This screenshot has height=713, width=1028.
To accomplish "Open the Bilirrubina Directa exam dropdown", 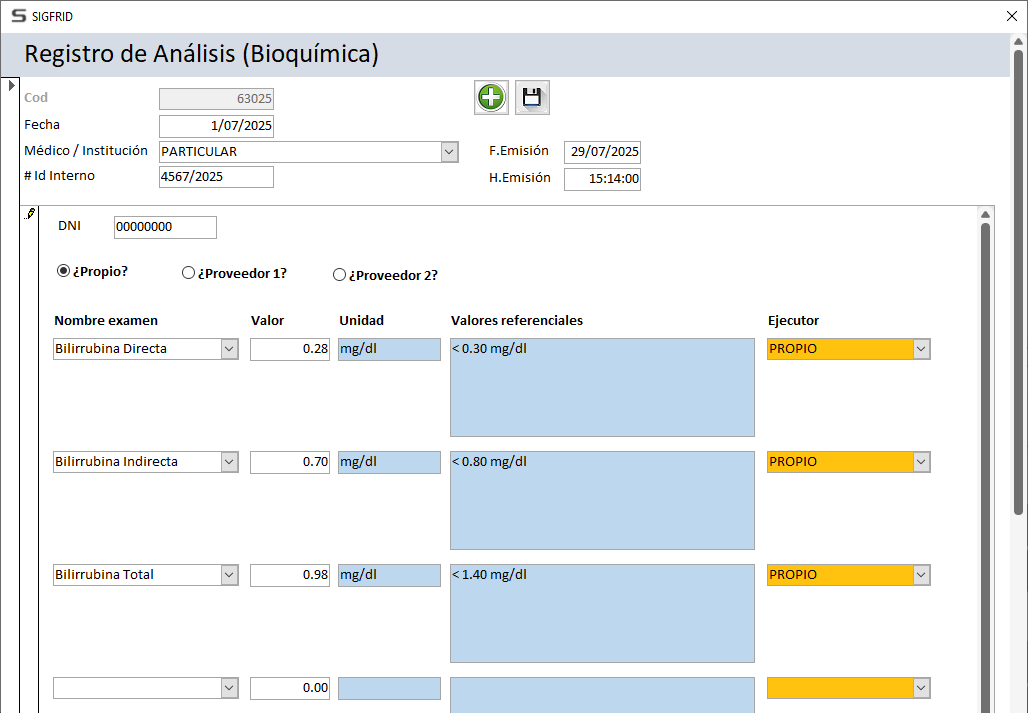I will tap(229, 349).
